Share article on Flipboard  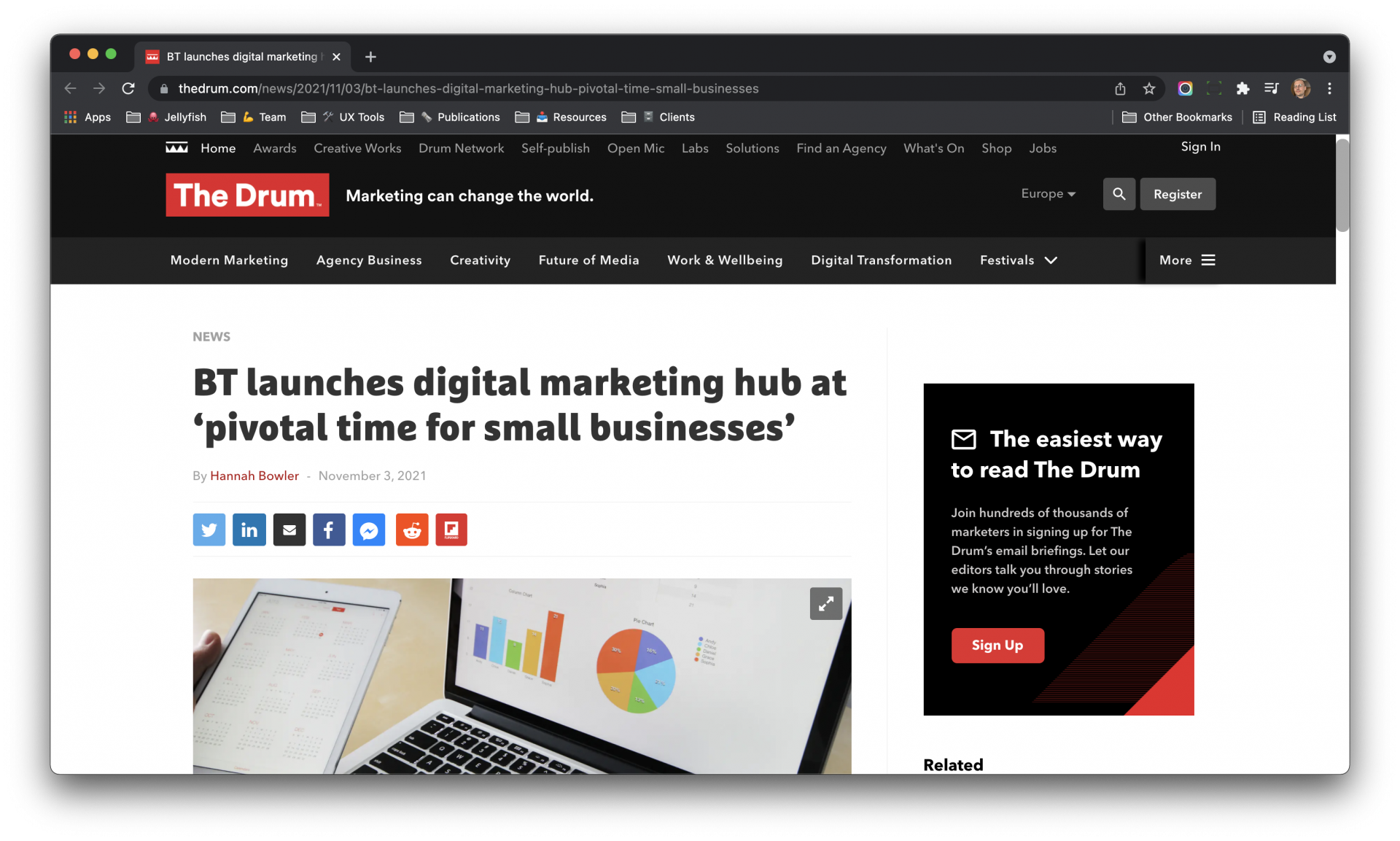451,530
